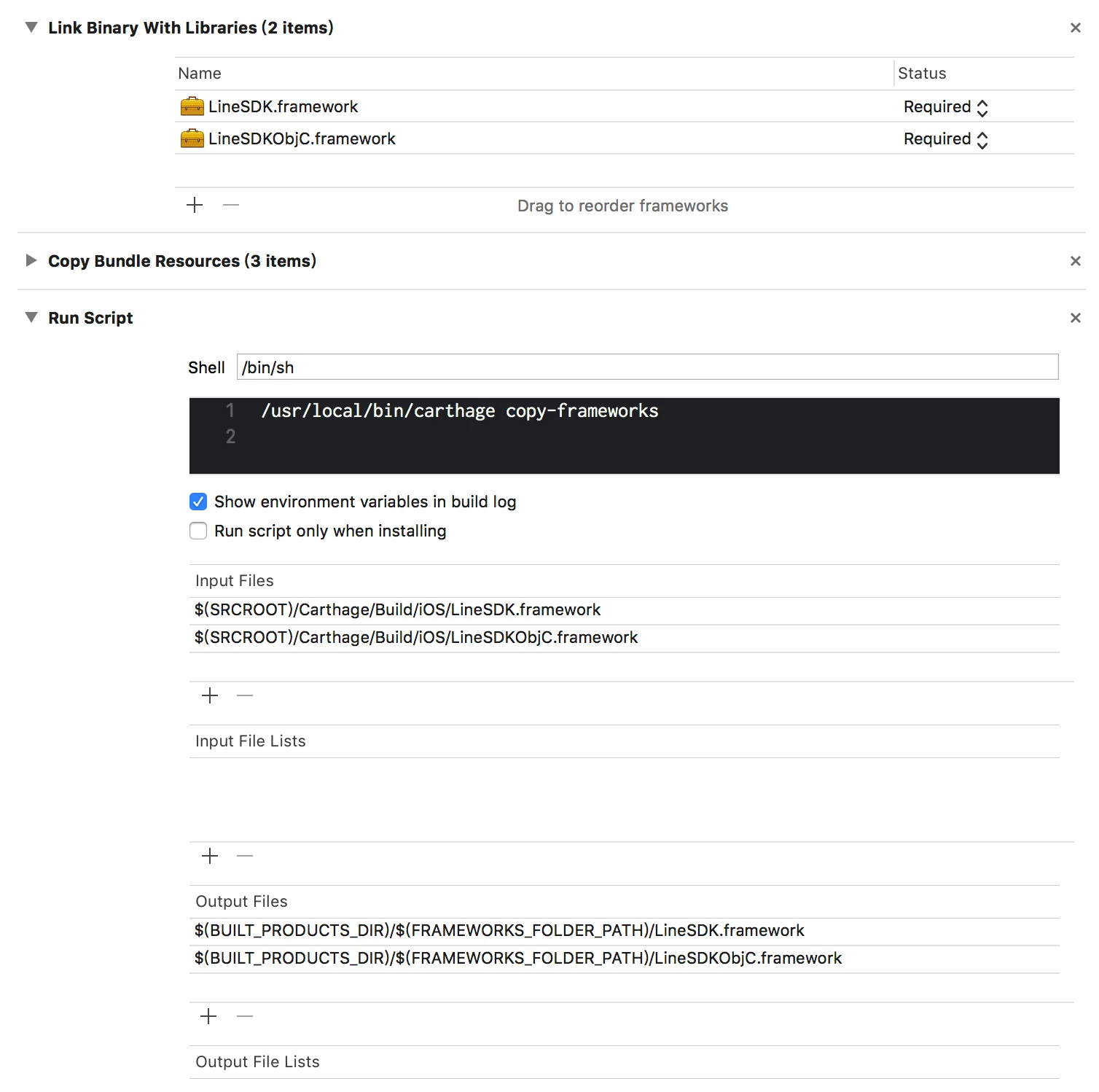Expand the Copy Bundle Resources section
The width and height of the screenshot is (1099, 1092).
point(31,261)
